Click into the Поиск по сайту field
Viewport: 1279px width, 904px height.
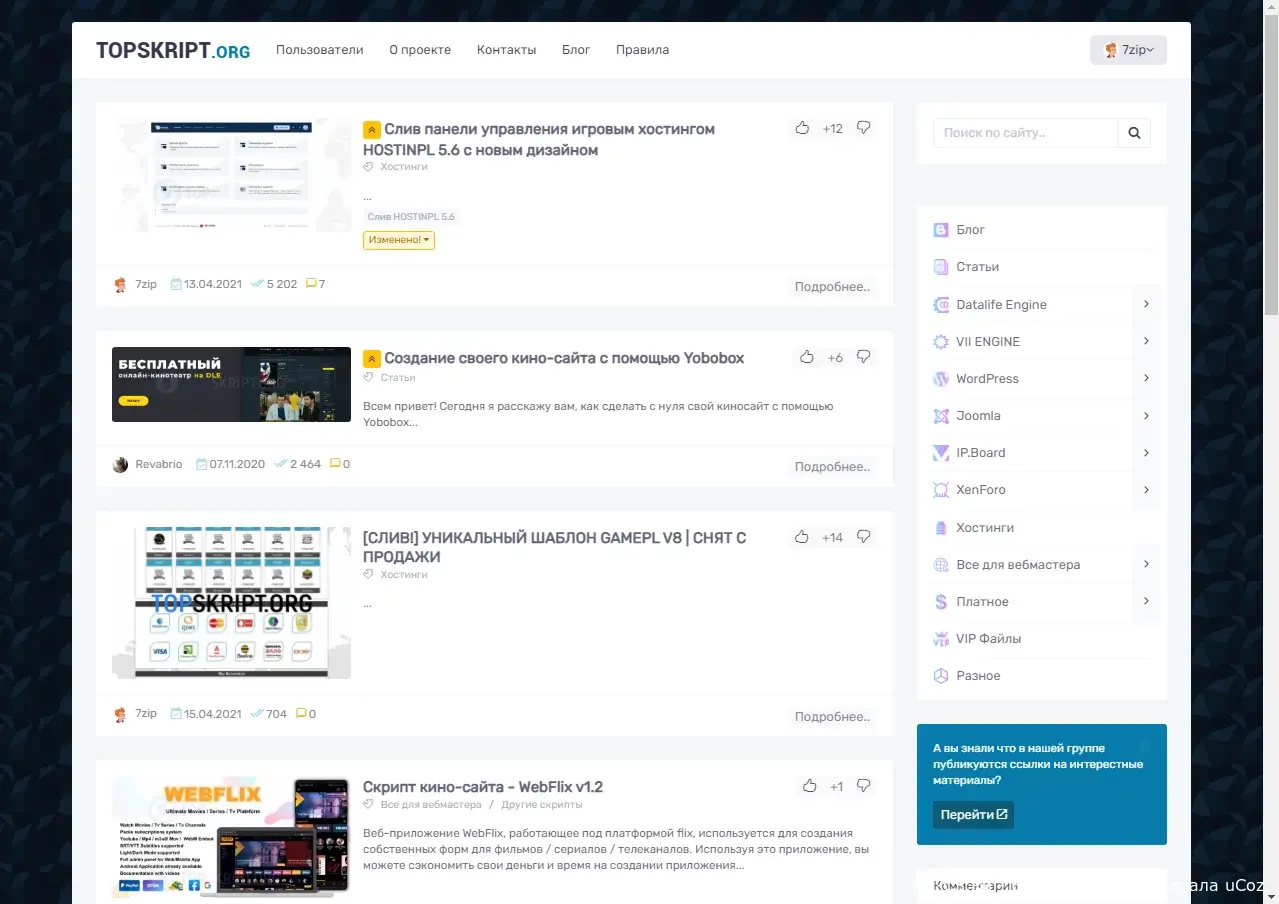click(1026, 133)
